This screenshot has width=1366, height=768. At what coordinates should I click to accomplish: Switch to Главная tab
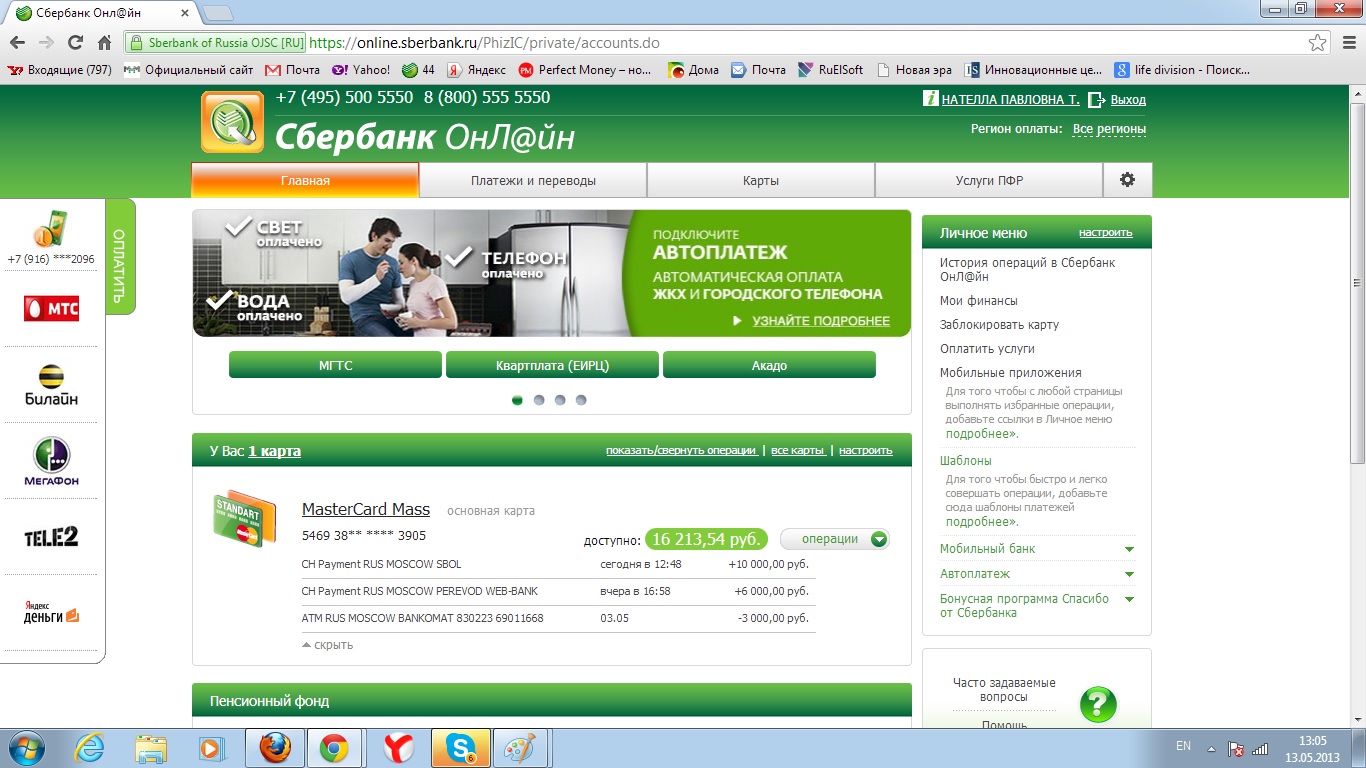coord(305,181)
